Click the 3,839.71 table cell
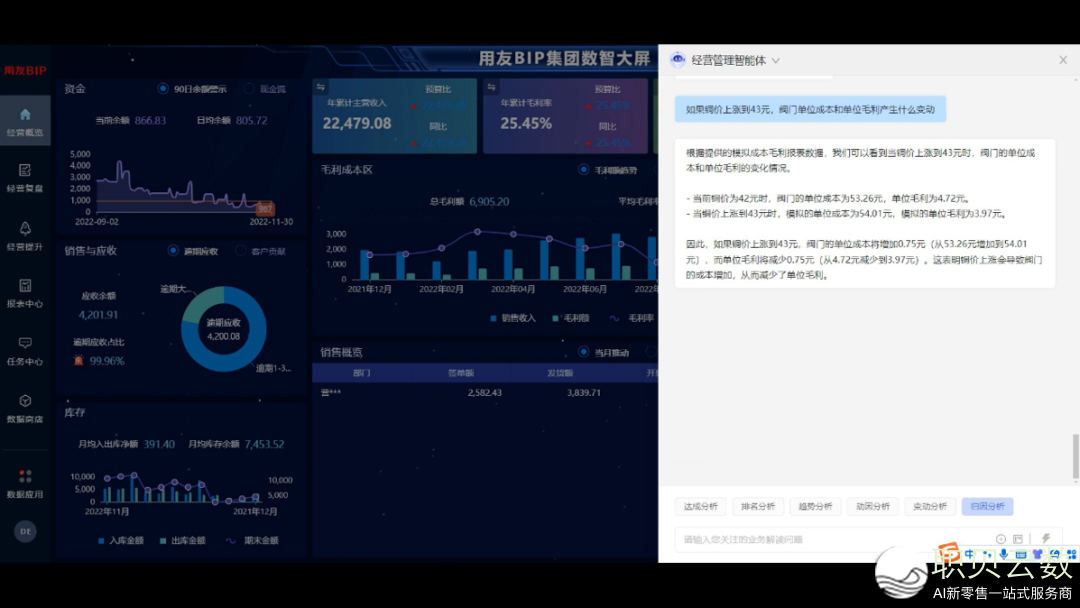 click(583, 392)
